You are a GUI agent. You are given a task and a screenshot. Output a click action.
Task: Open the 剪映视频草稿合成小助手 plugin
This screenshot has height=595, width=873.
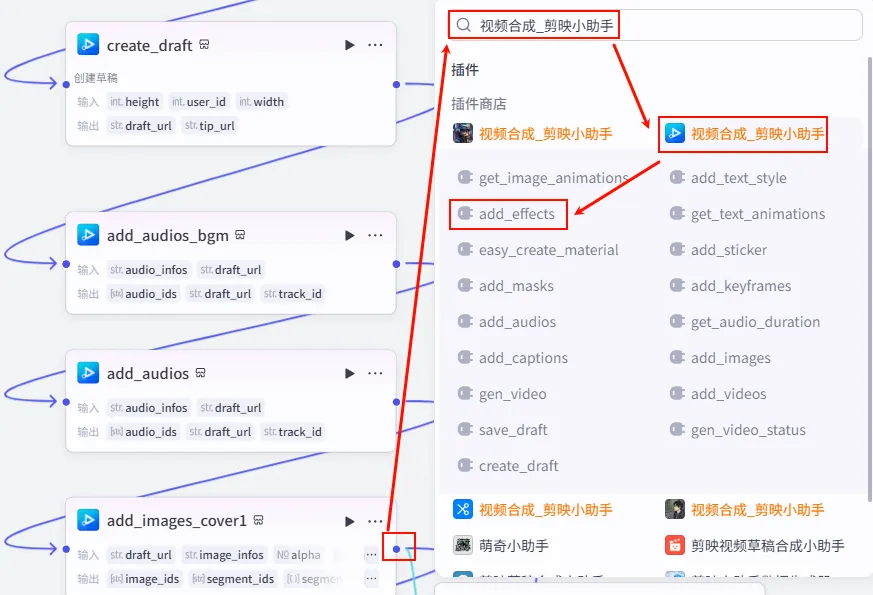coord(754,545)
